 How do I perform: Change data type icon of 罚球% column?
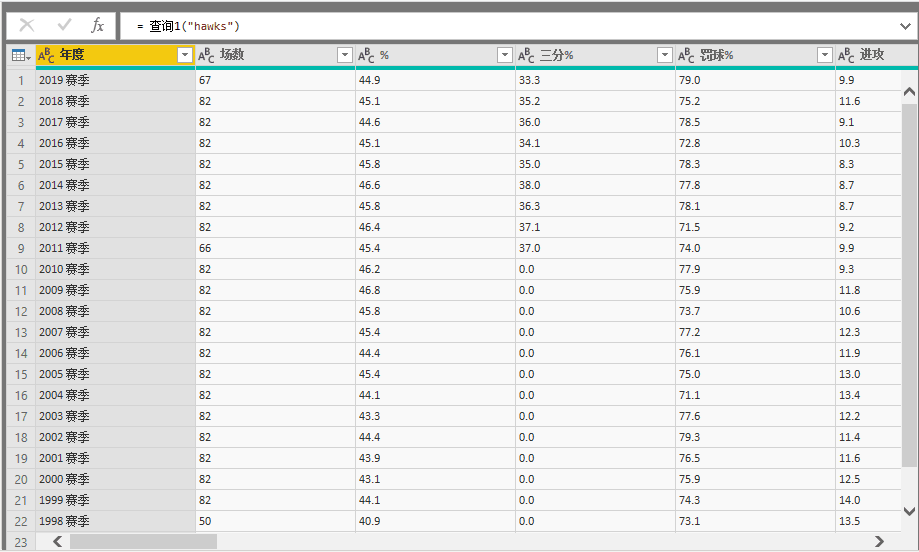point(686,56)
